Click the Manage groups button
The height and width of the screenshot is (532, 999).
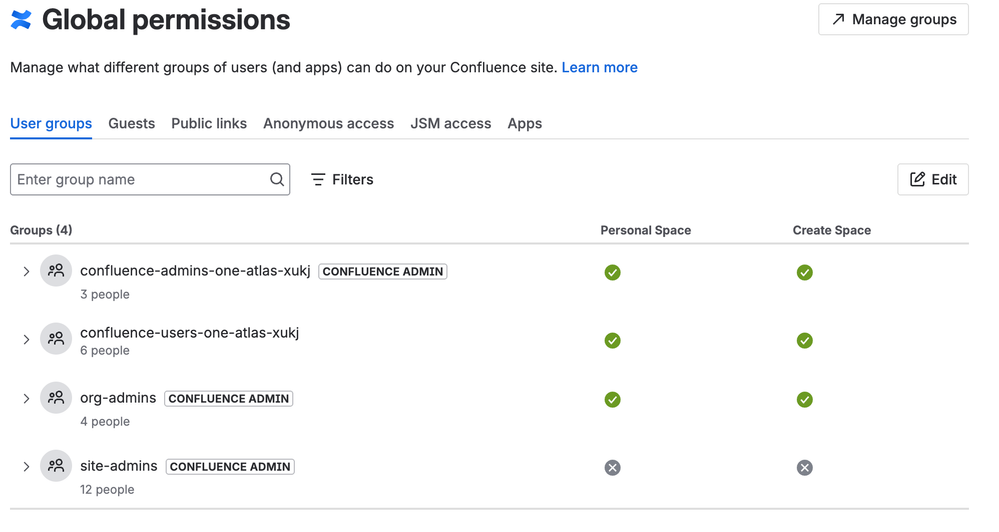coord(893,19)
